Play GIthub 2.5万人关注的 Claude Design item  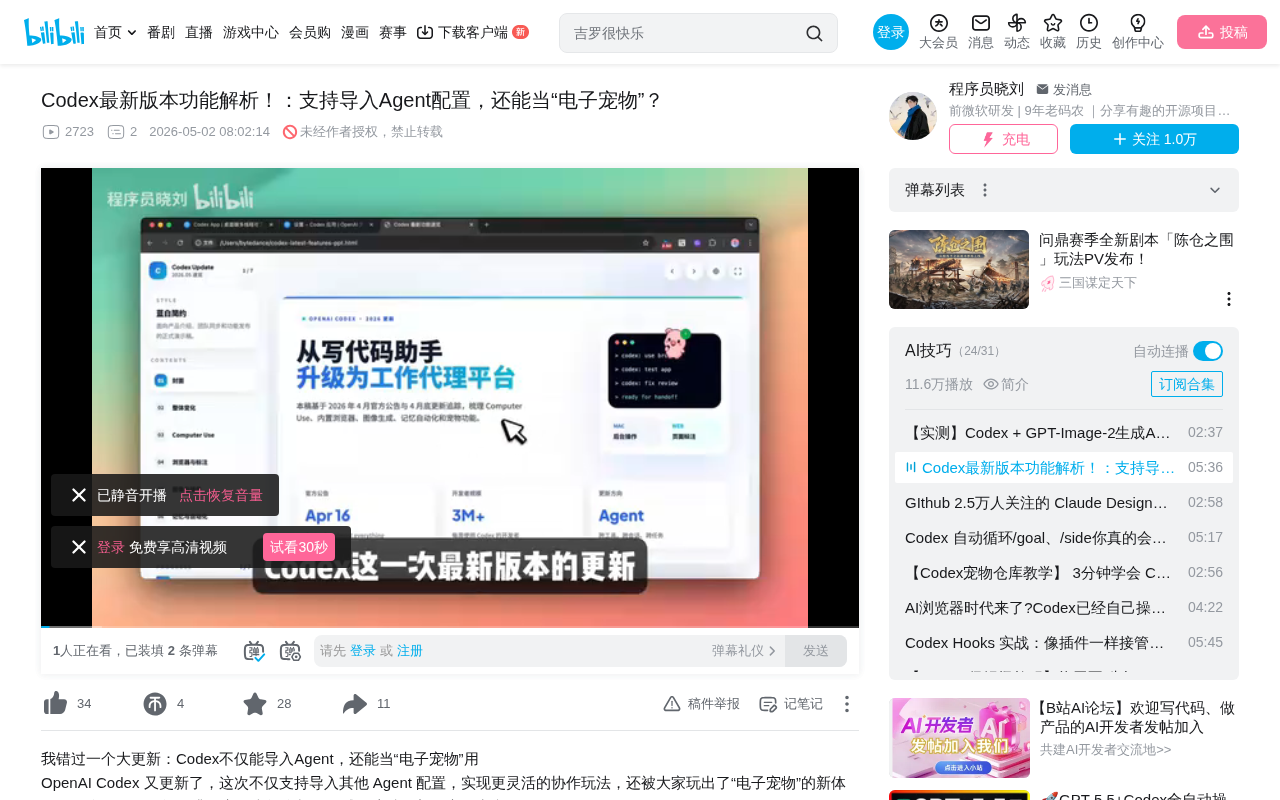1064,503
